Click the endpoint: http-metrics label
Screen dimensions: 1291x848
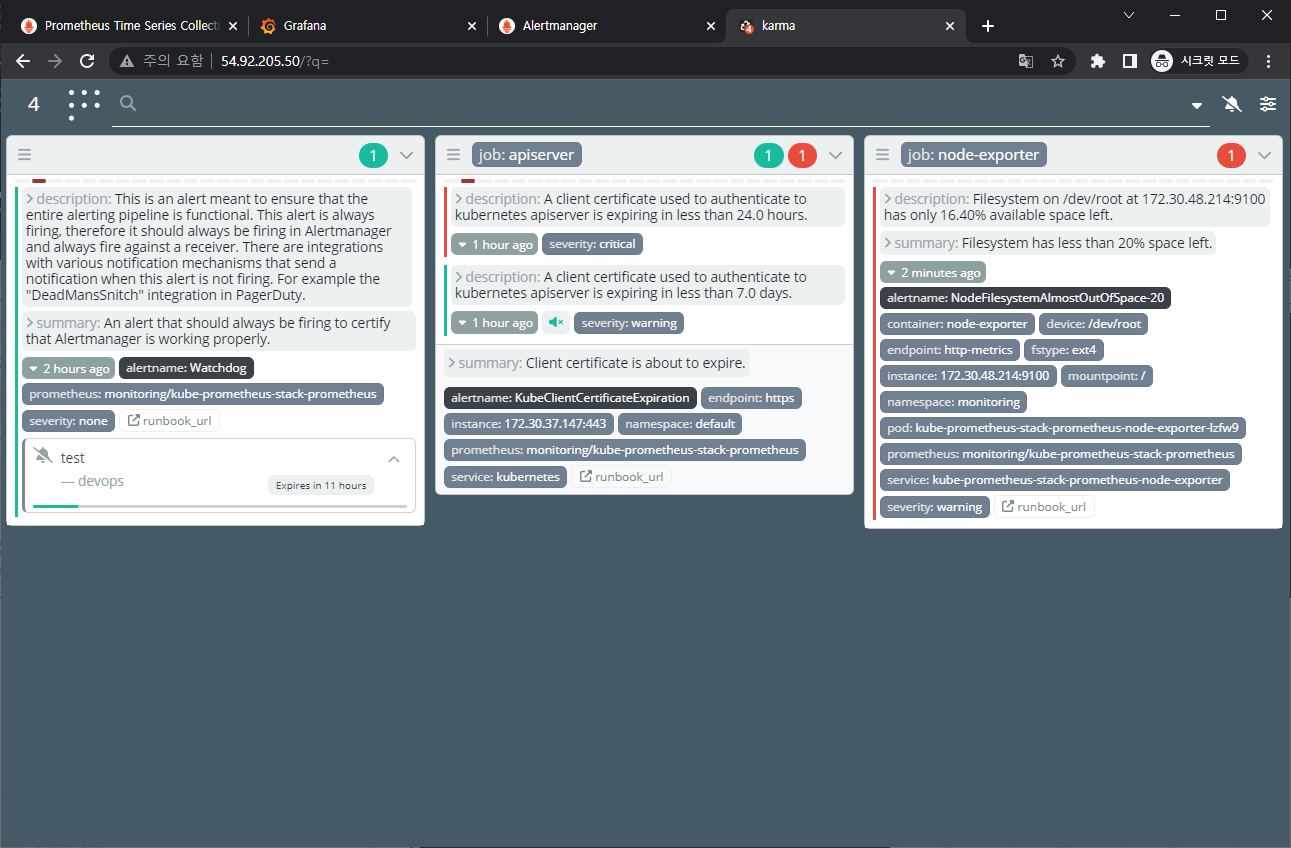951,350
